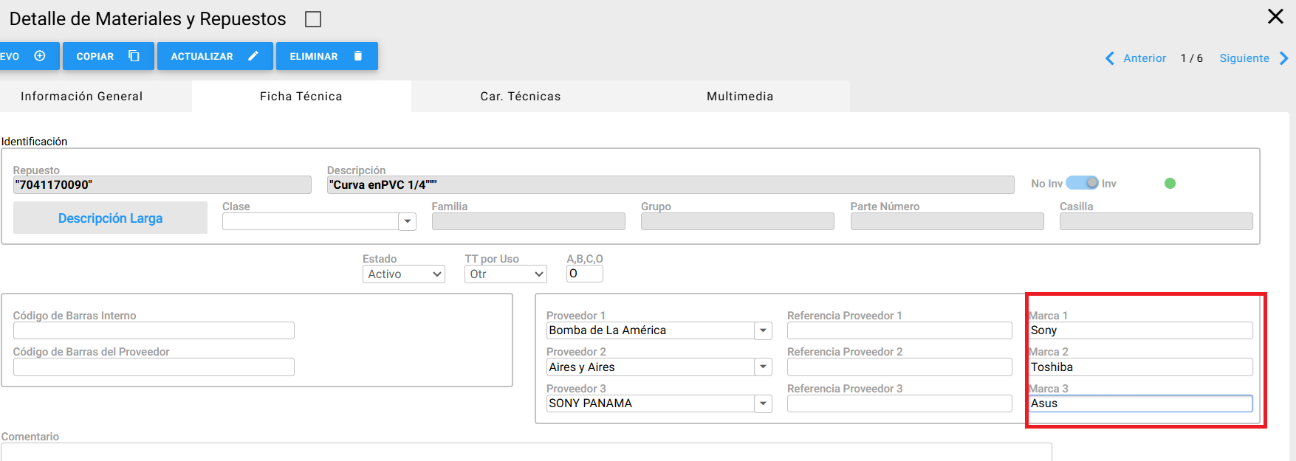Image resolution: width=1296 pixels, height=461 pixels.
Task: Check the box next to the title
Action: [313, 20]
